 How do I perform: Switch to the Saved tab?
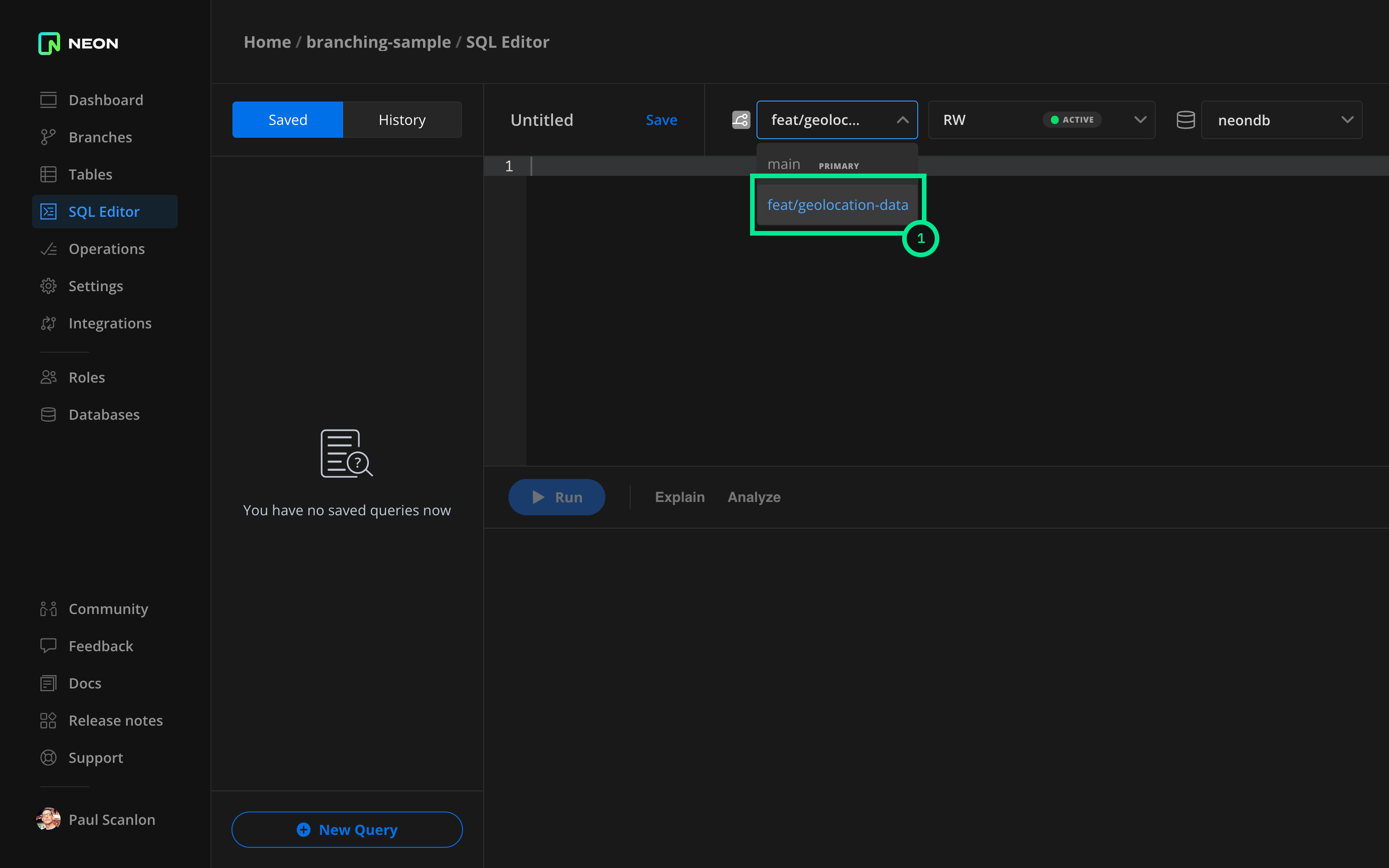288,120
